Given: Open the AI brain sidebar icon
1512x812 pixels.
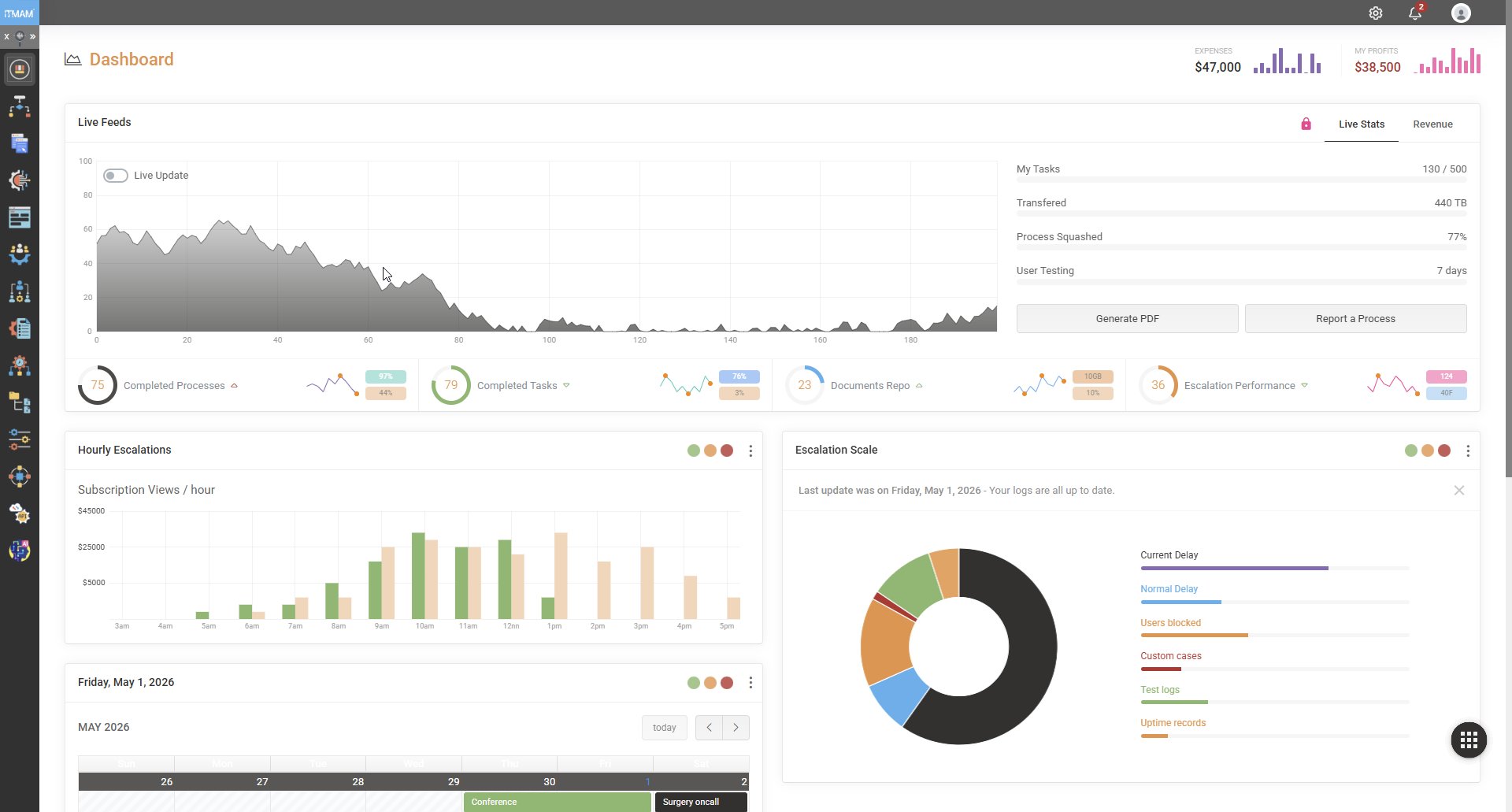Looking at the screenshot, I should point(20,551).
